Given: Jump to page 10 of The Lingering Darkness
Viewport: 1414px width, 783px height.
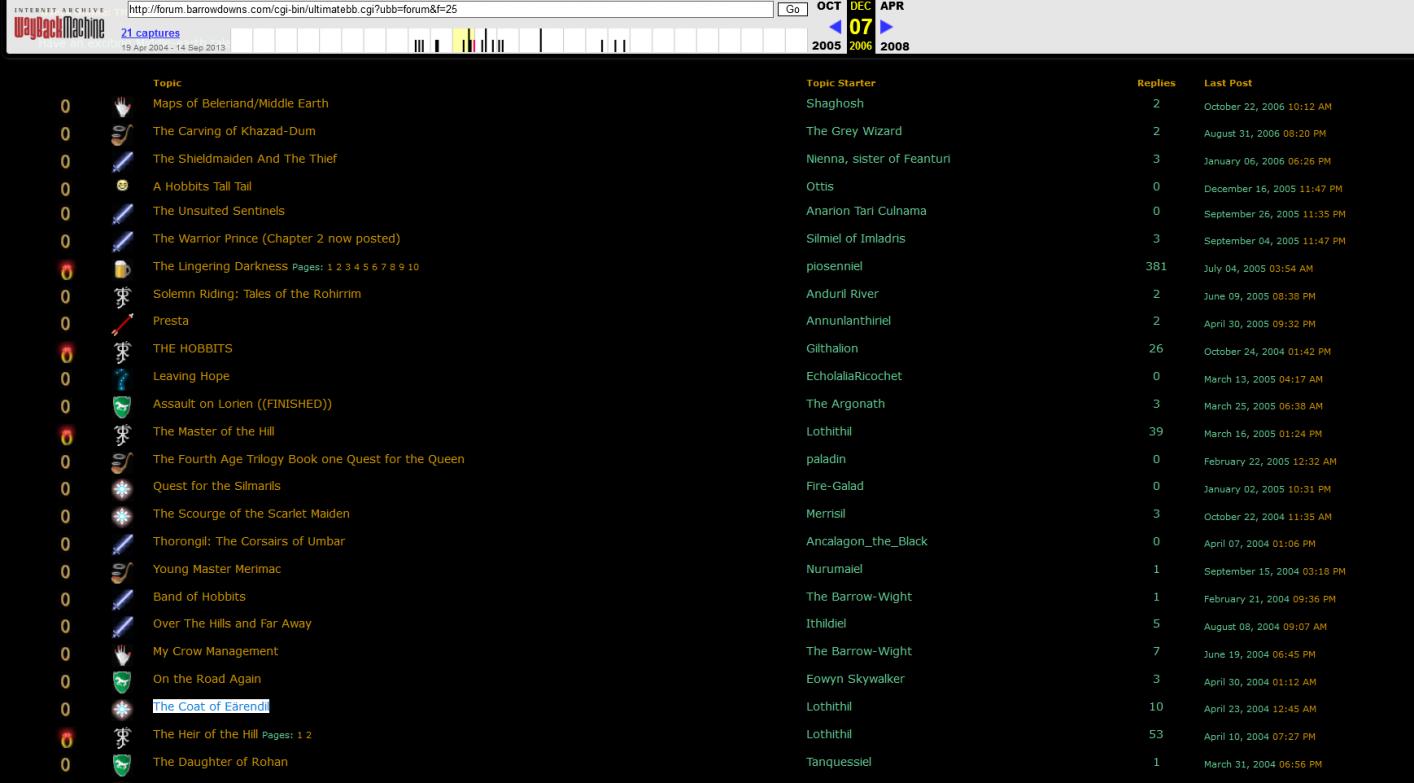Looking at the screenshot, I should tap(413, 267).
